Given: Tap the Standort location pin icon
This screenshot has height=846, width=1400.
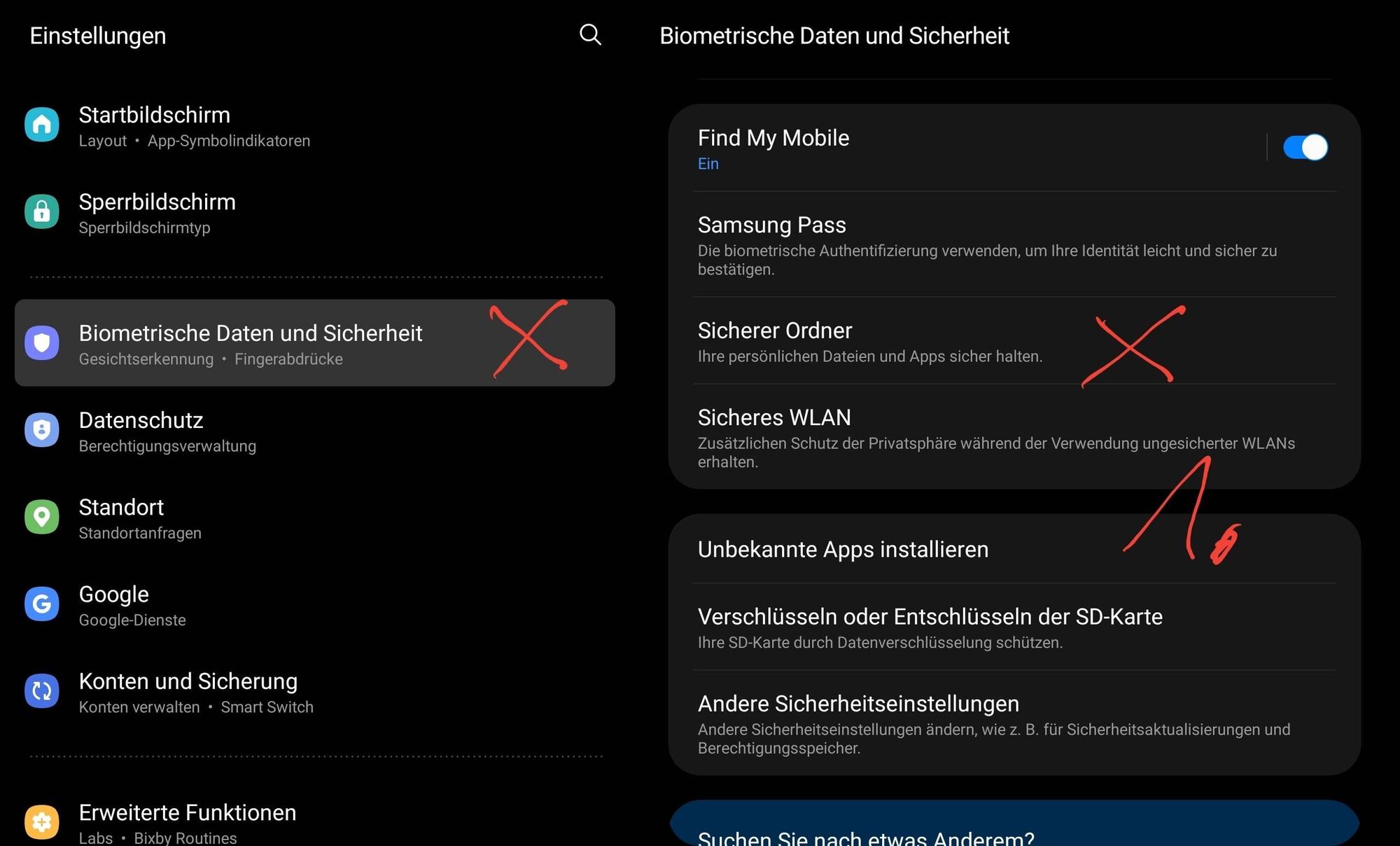Looking at the screenshot, I should (x=42, y=517).
